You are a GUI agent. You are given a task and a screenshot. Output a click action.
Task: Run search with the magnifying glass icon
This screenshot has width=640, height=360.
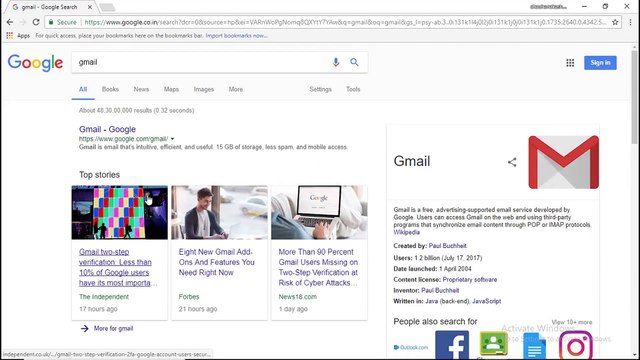pyautogui.click(x=354, y=62)
